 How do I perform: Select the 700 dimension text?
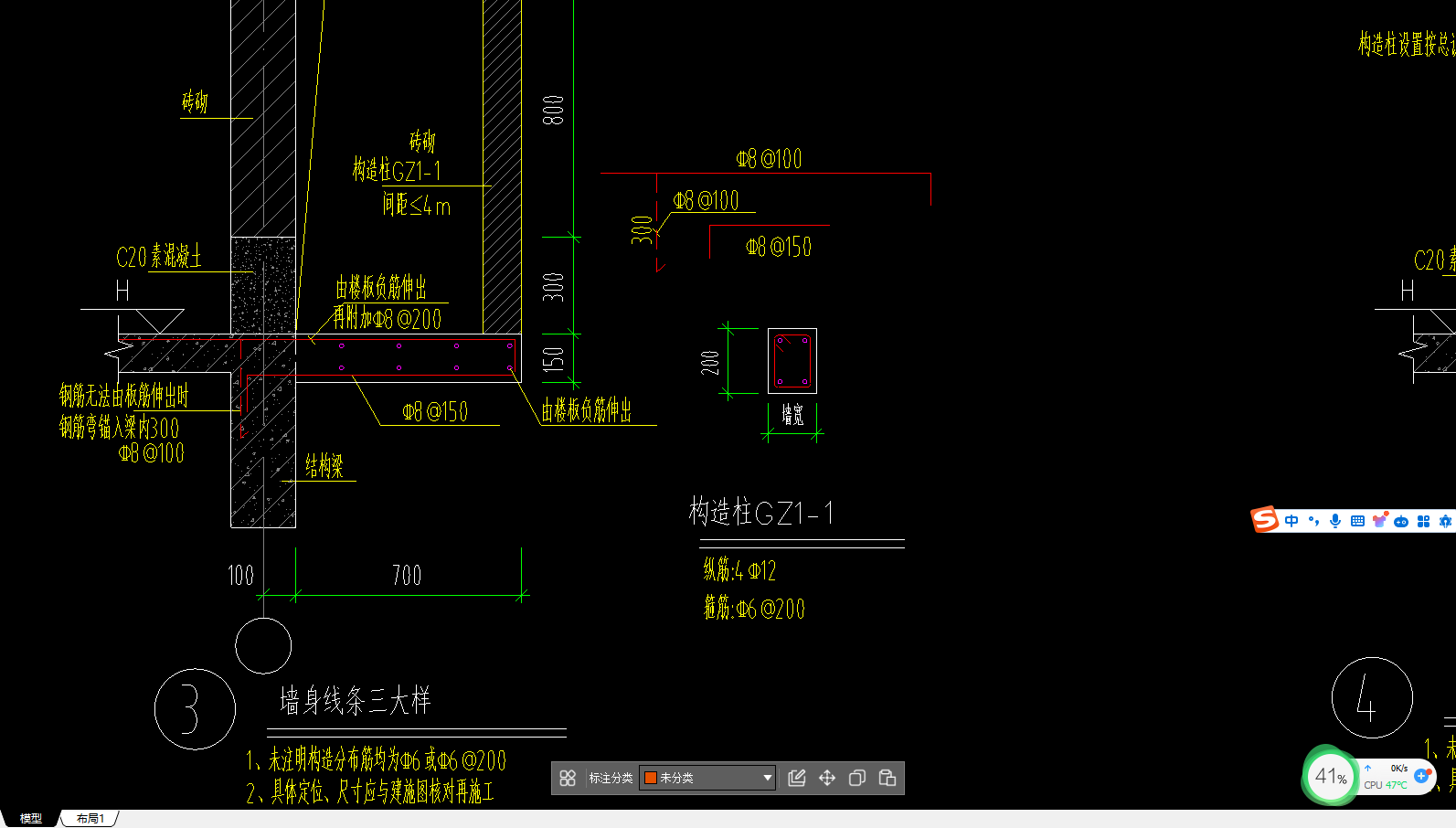pyautogui.click(x=407, y=576)
